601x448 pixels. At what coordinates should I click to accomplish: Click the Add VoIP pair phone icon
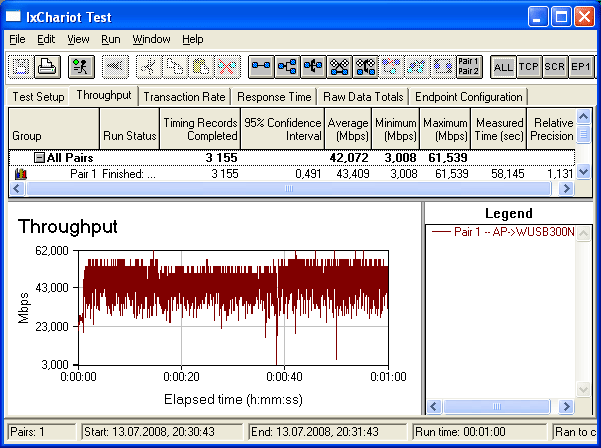(313, 67)
